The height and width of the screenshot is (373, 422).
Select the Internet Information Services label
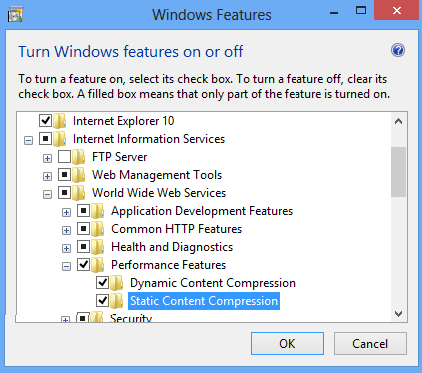coord(149,139)
